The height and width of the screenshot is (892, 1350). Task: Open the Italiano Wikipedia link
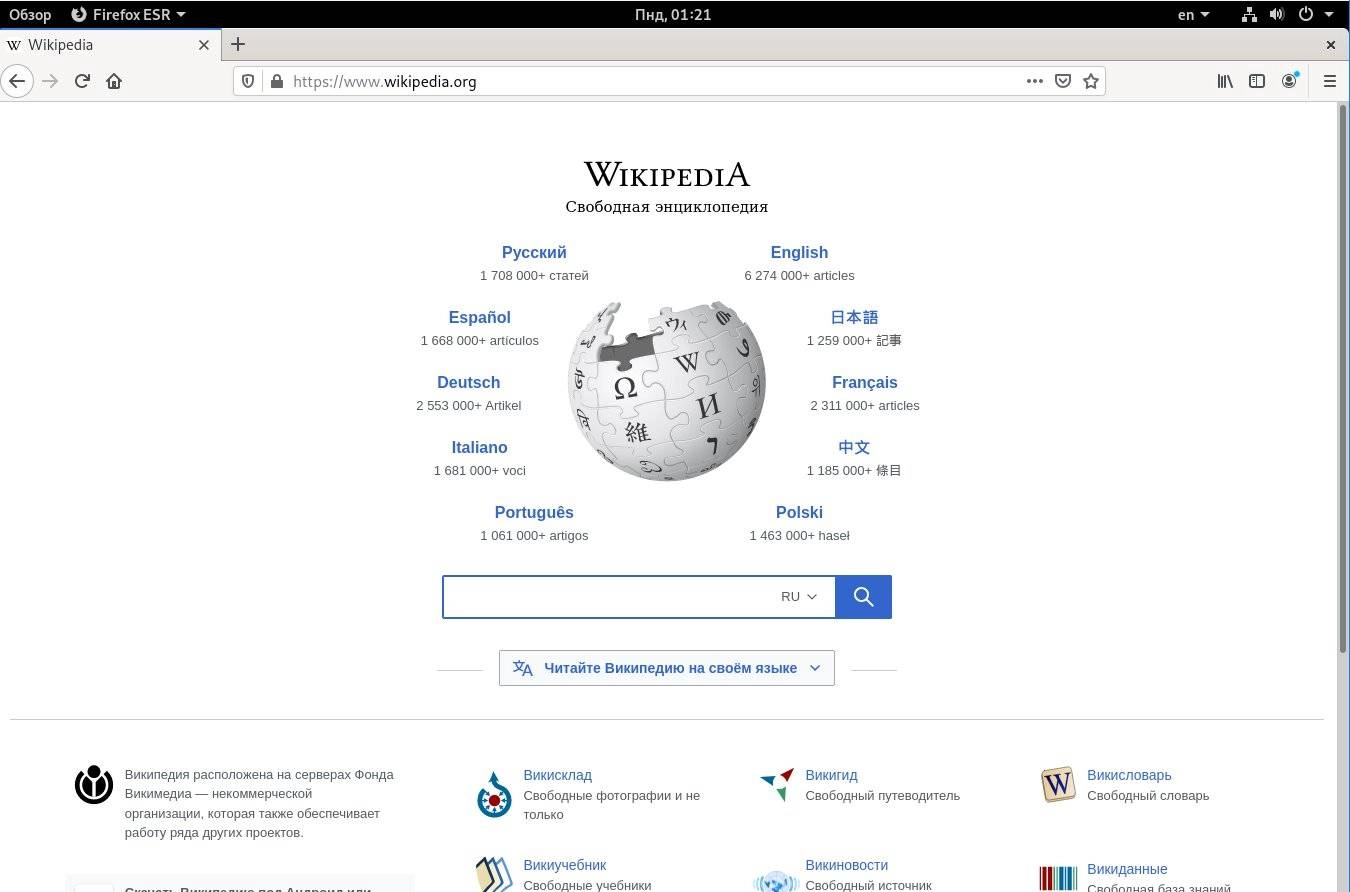pyautogui.click(x=479, y=448)
